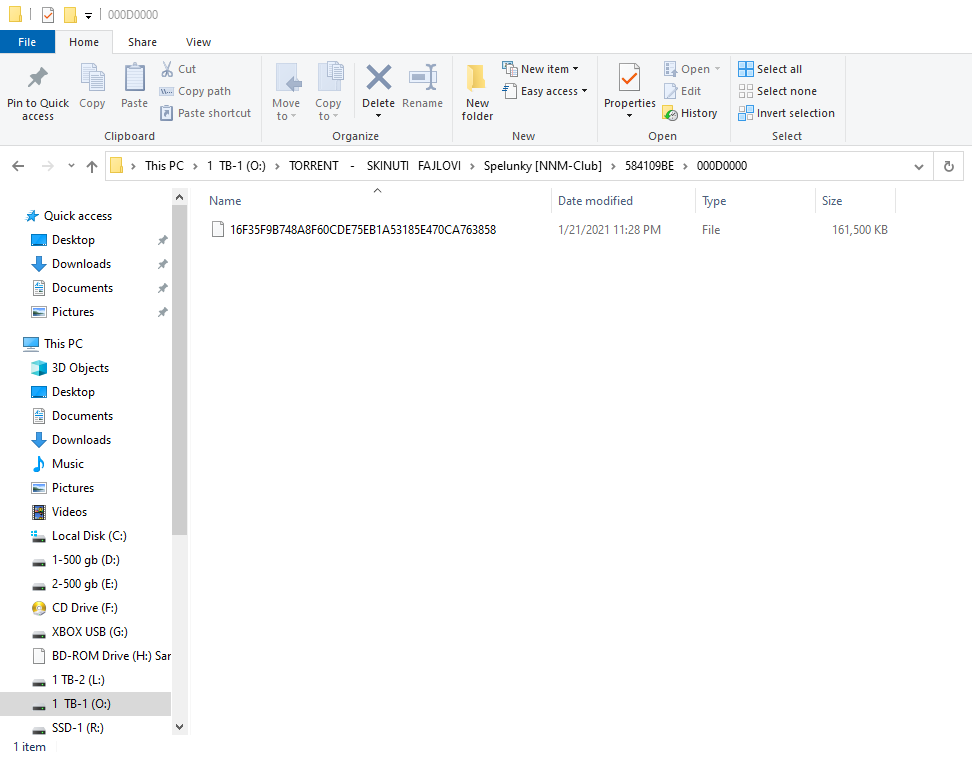
Task: Open the ribbon Open dropdown
Action: [x=692, y=69]
